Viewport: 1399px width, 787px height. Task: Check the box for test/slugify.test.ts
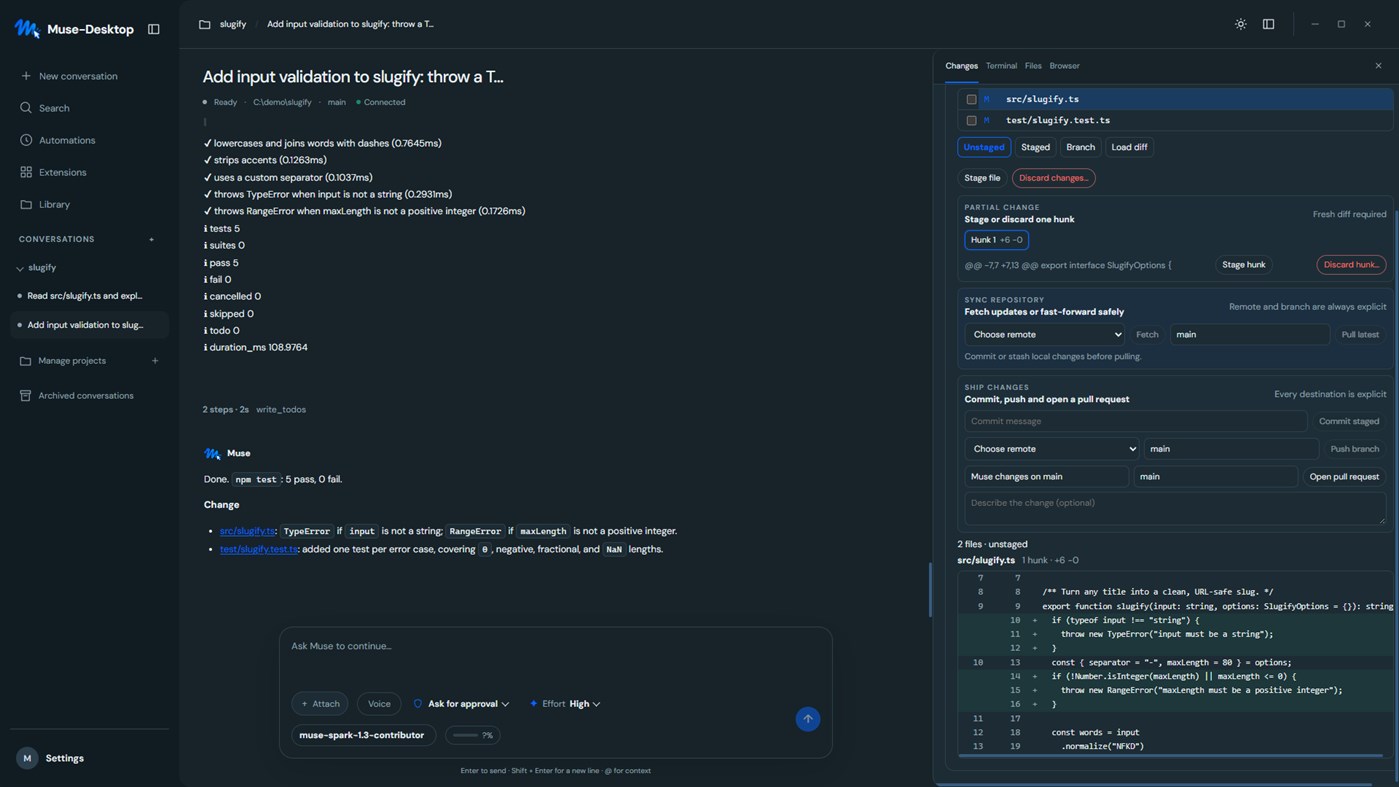point(971,120)
